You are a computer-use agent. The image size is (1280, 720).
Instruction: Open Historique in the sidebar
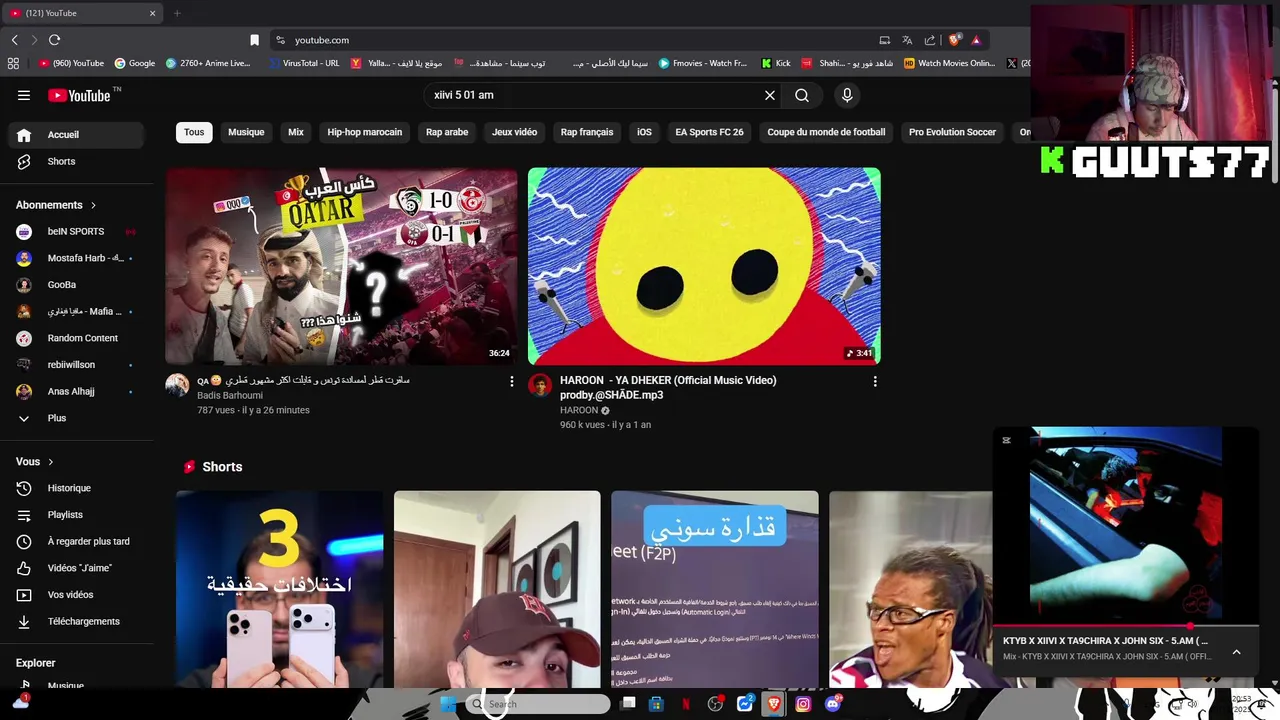[76, 488]
